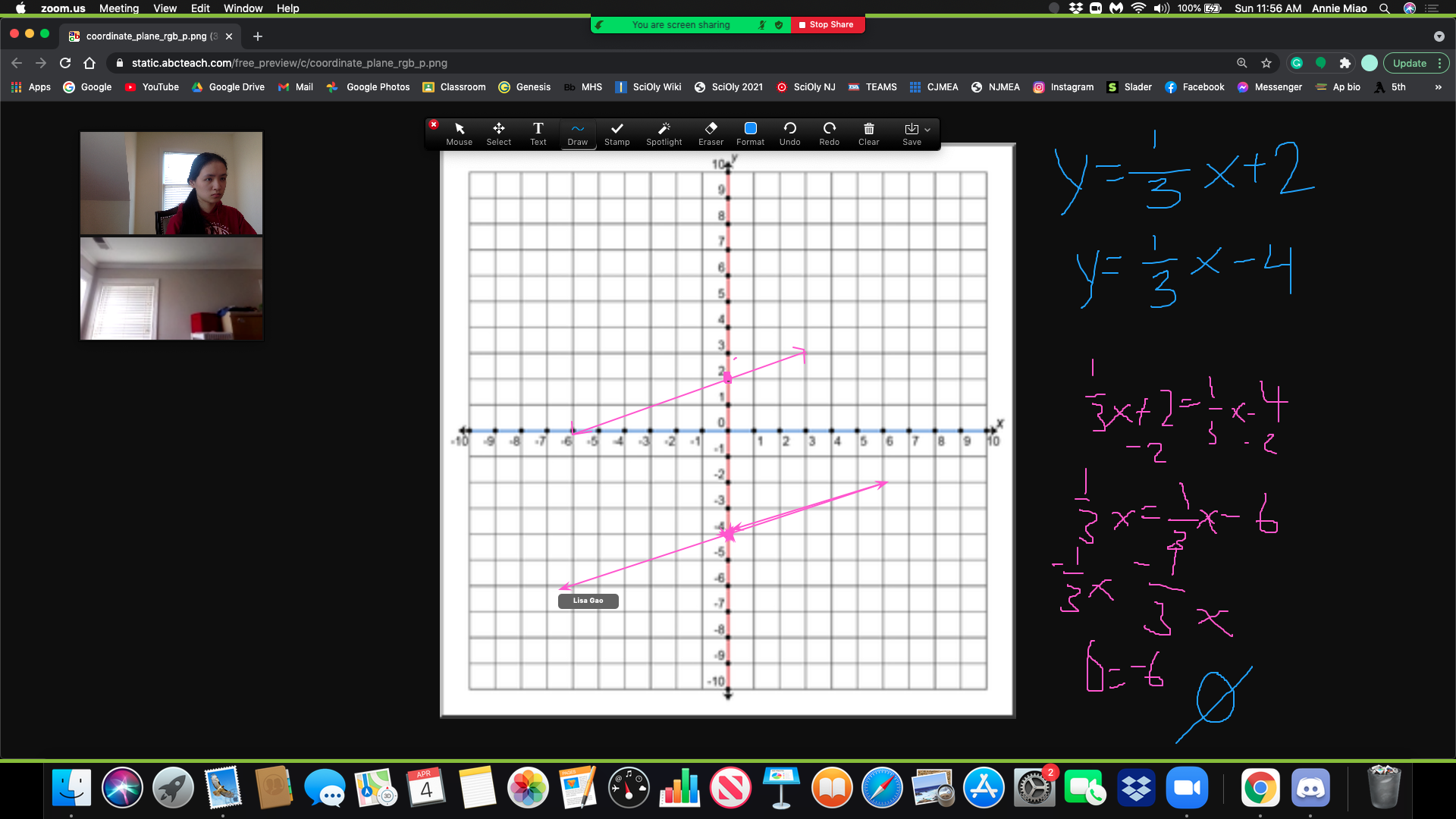Open Messages in the dock

[x=325, y=789]
